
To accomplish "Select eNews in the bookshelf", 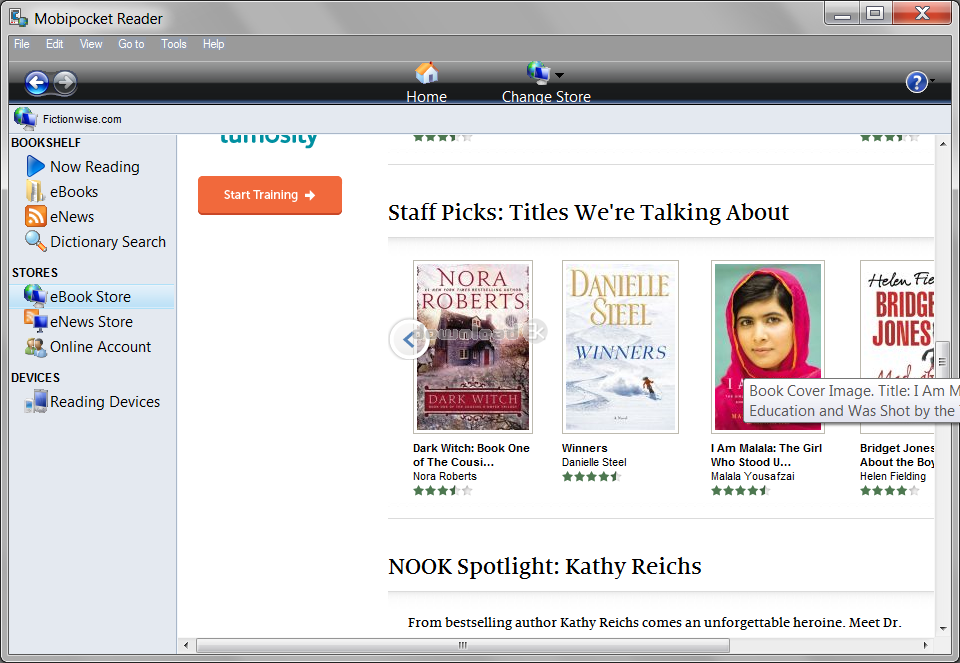I will pos(72,217).
